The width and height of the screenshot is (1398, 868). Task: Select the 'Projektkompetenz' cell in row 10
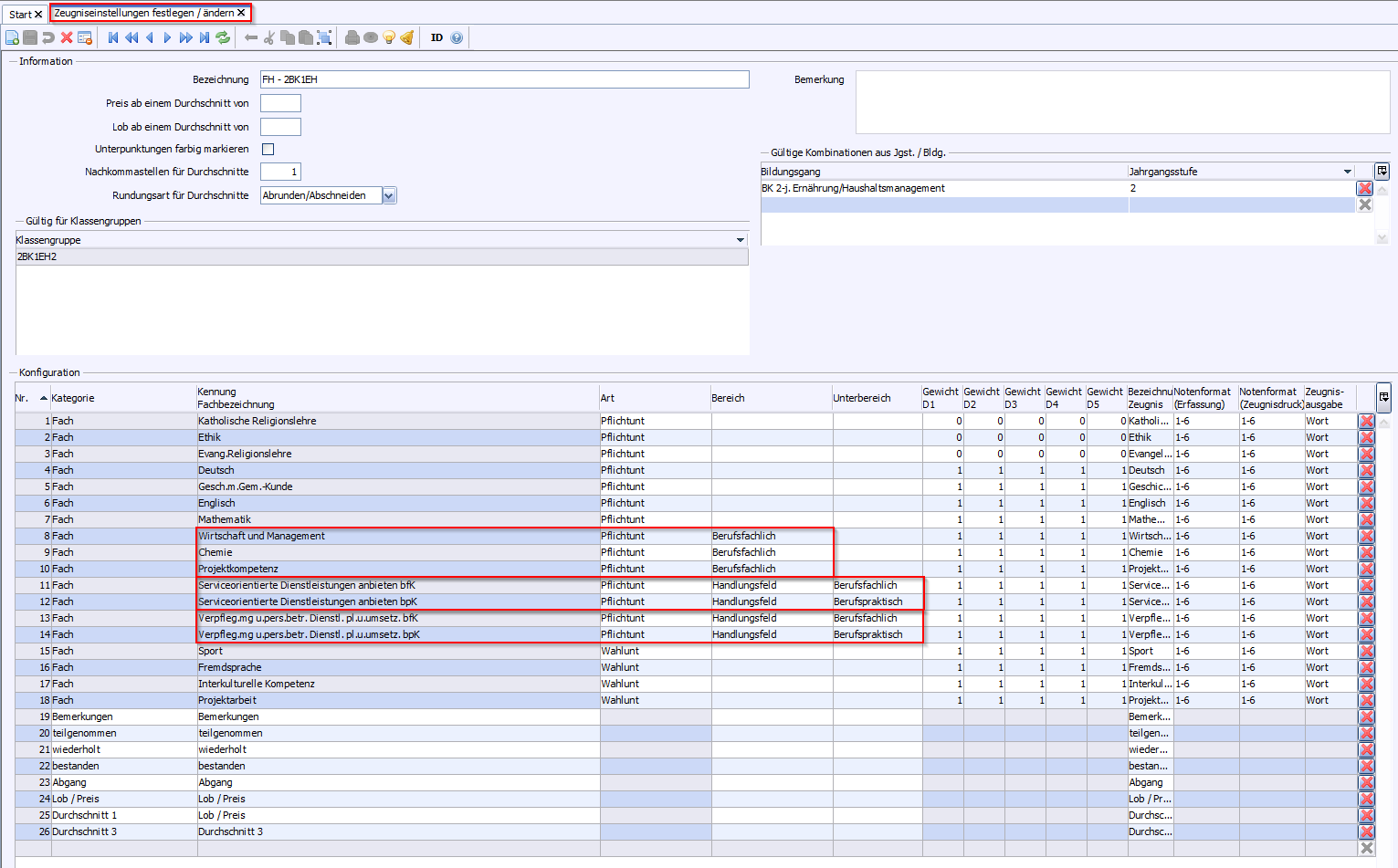point(398,569)
